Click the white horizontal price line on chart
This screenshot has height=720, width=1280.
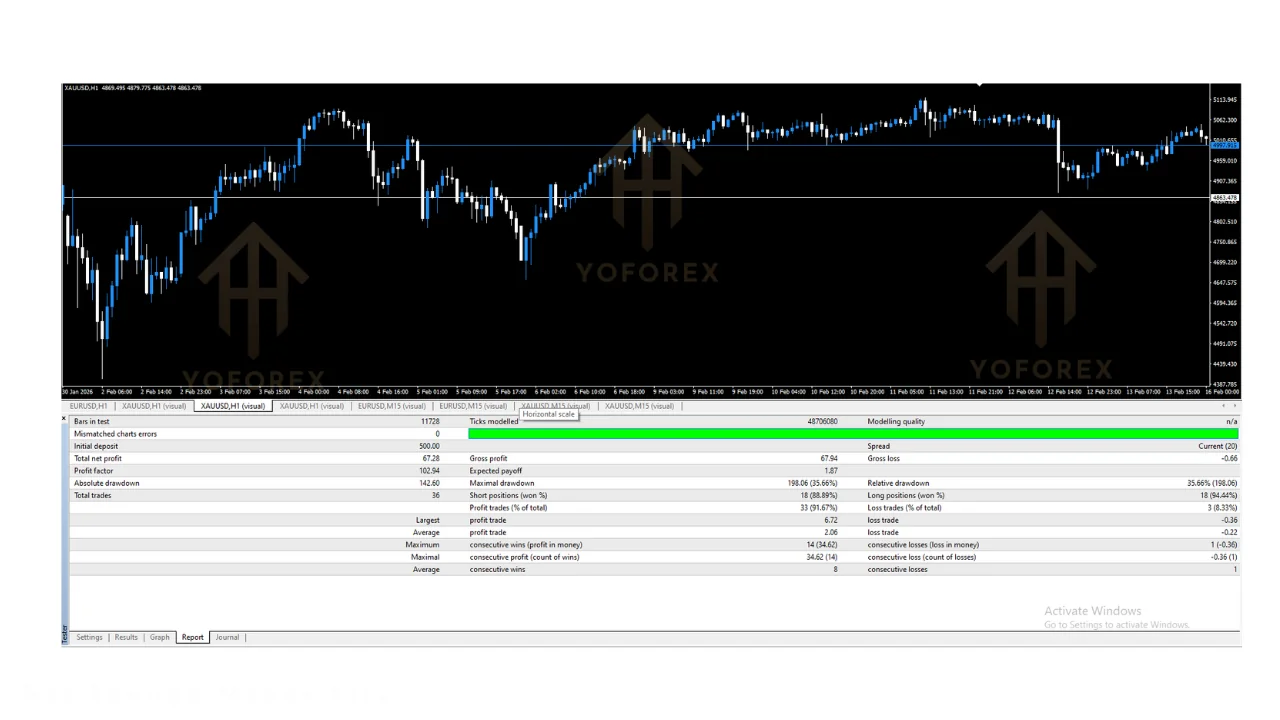click(x=635, y=197)
